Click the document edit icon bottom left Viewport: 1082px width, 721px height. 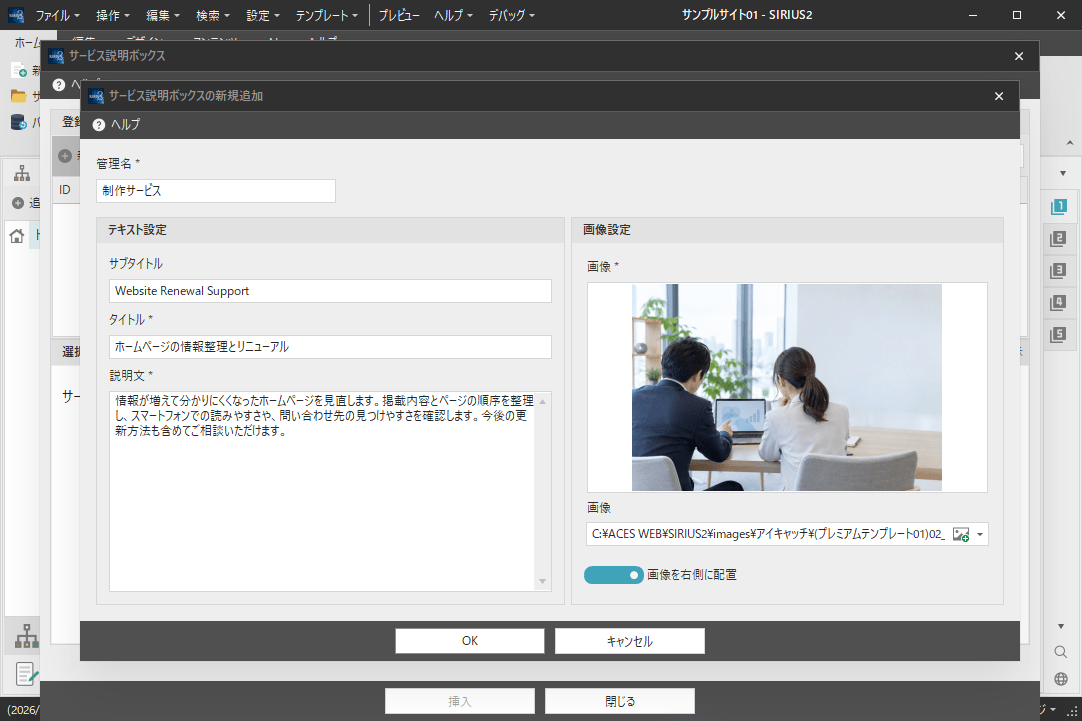26,674
